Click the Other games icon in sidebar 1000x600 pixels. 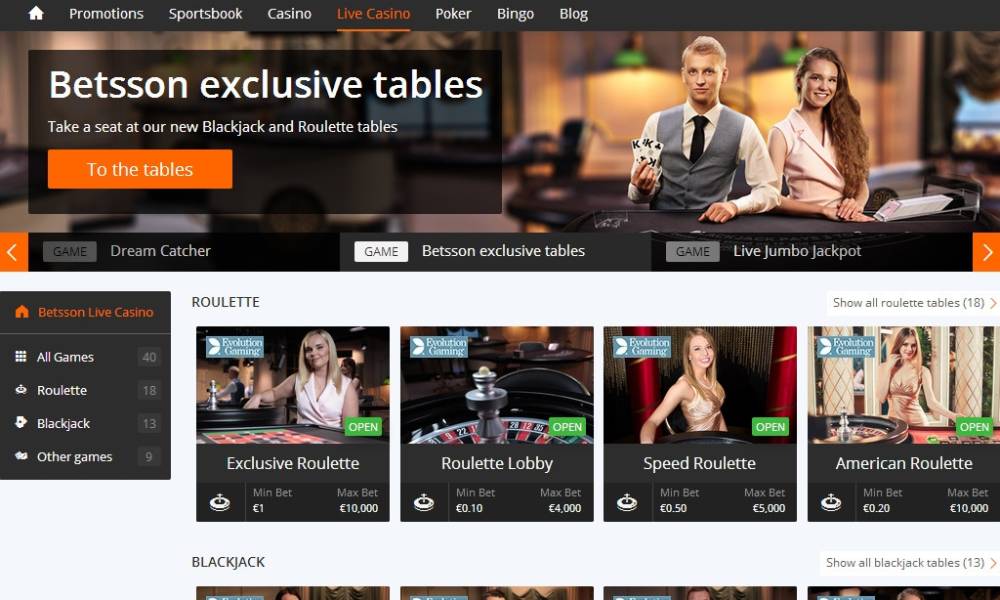coord(21,456)
